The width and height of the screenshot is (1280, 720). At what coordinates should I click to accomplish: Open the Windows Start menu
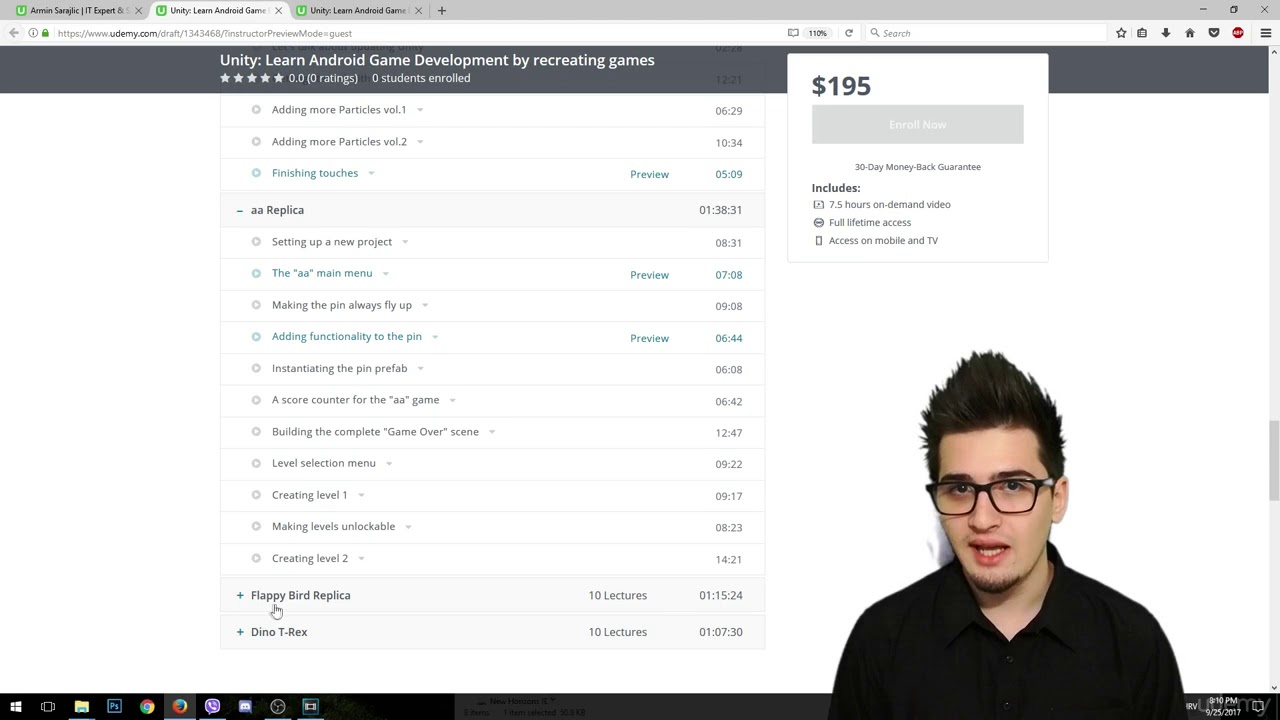tap(15, 707)
